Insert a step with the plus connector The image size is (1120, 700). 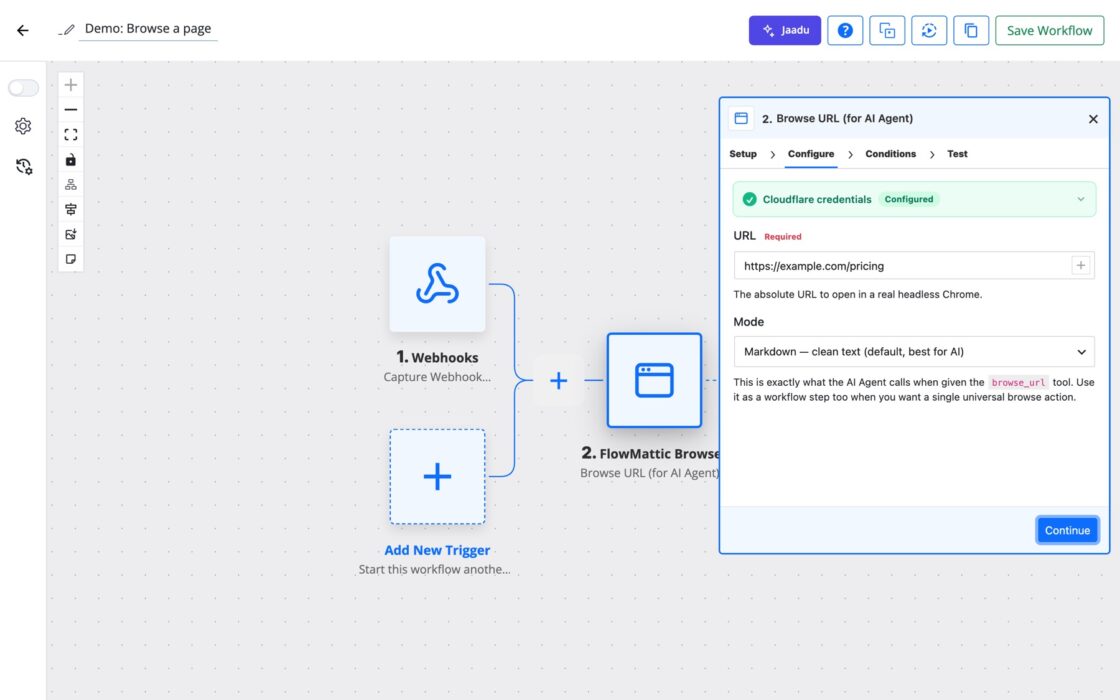pos(559,380)
